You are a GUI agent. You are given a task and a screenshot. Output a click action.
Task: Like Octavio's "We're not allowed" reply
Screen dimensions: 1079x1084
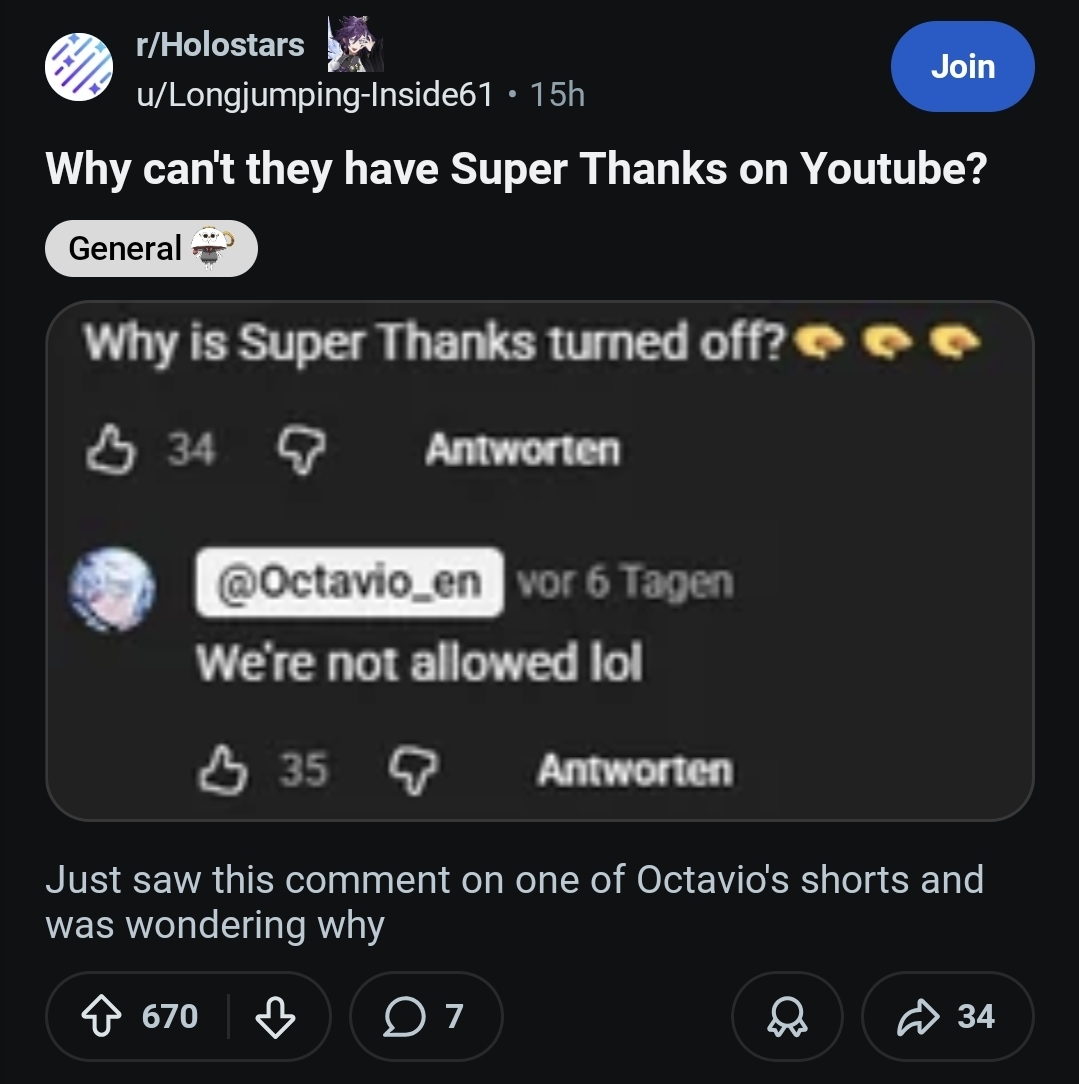(x=226, y=770)
